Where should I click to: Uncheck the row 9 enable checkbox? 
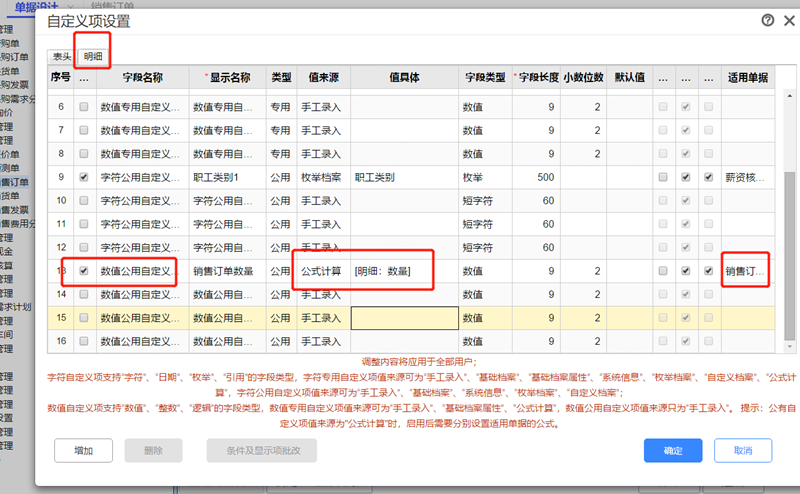click(84, 177)
